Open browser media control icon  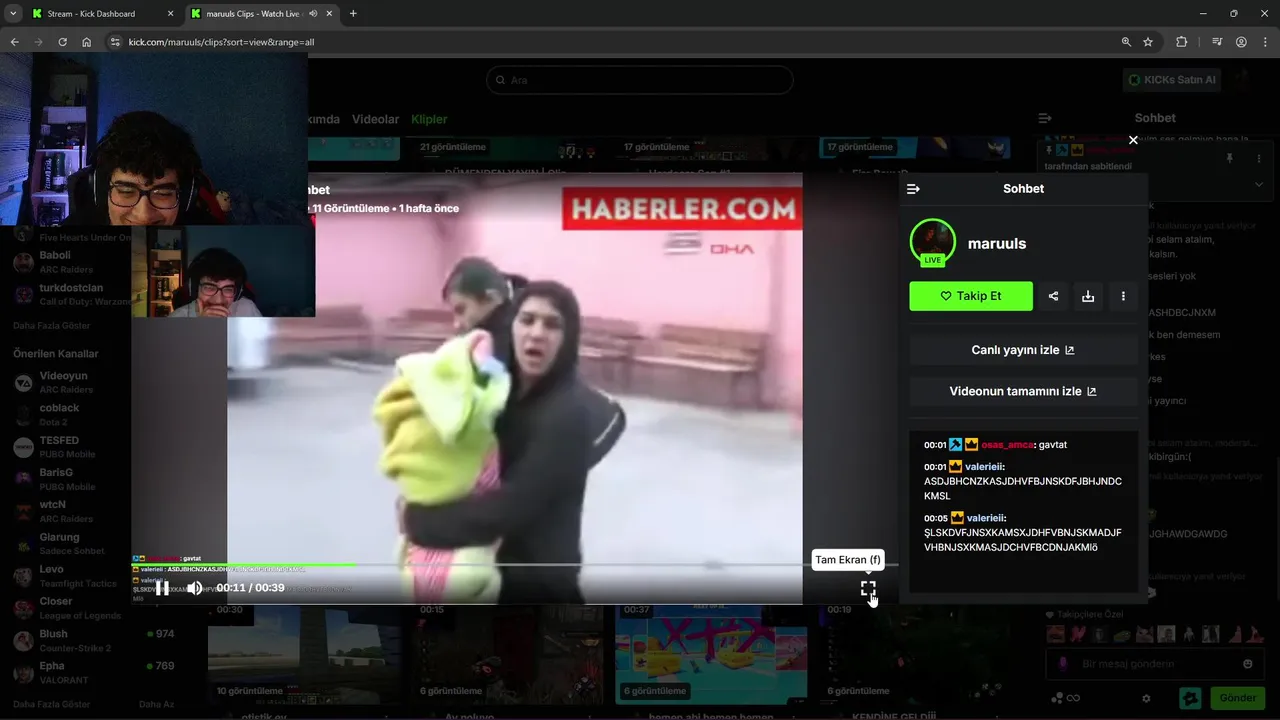point(1216,42)
